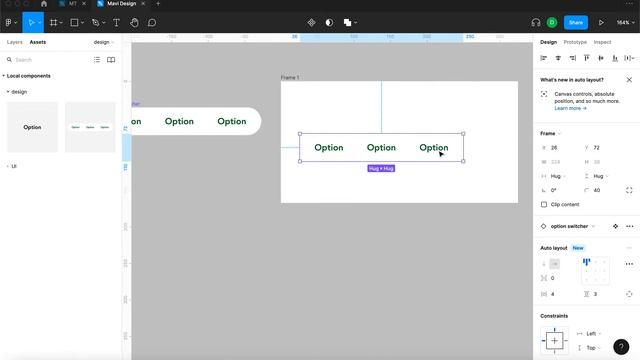Align top icon in Design panel

(x=587, y=58)
